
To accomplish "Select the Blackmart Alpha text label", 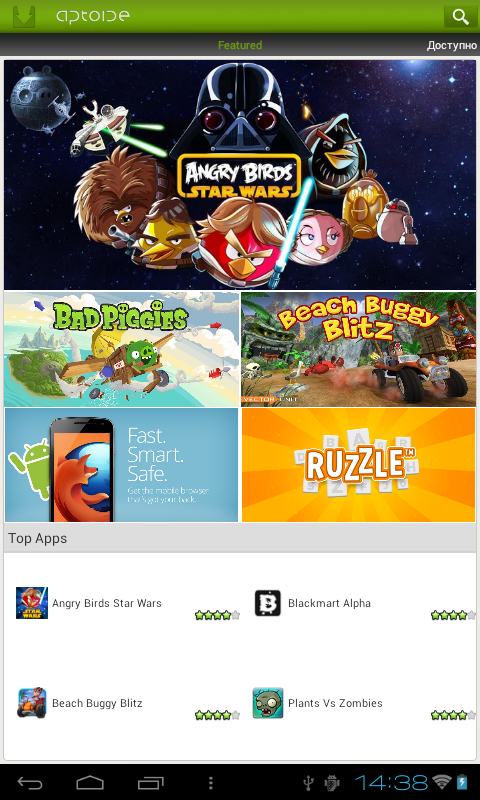I will coord(329,603).
